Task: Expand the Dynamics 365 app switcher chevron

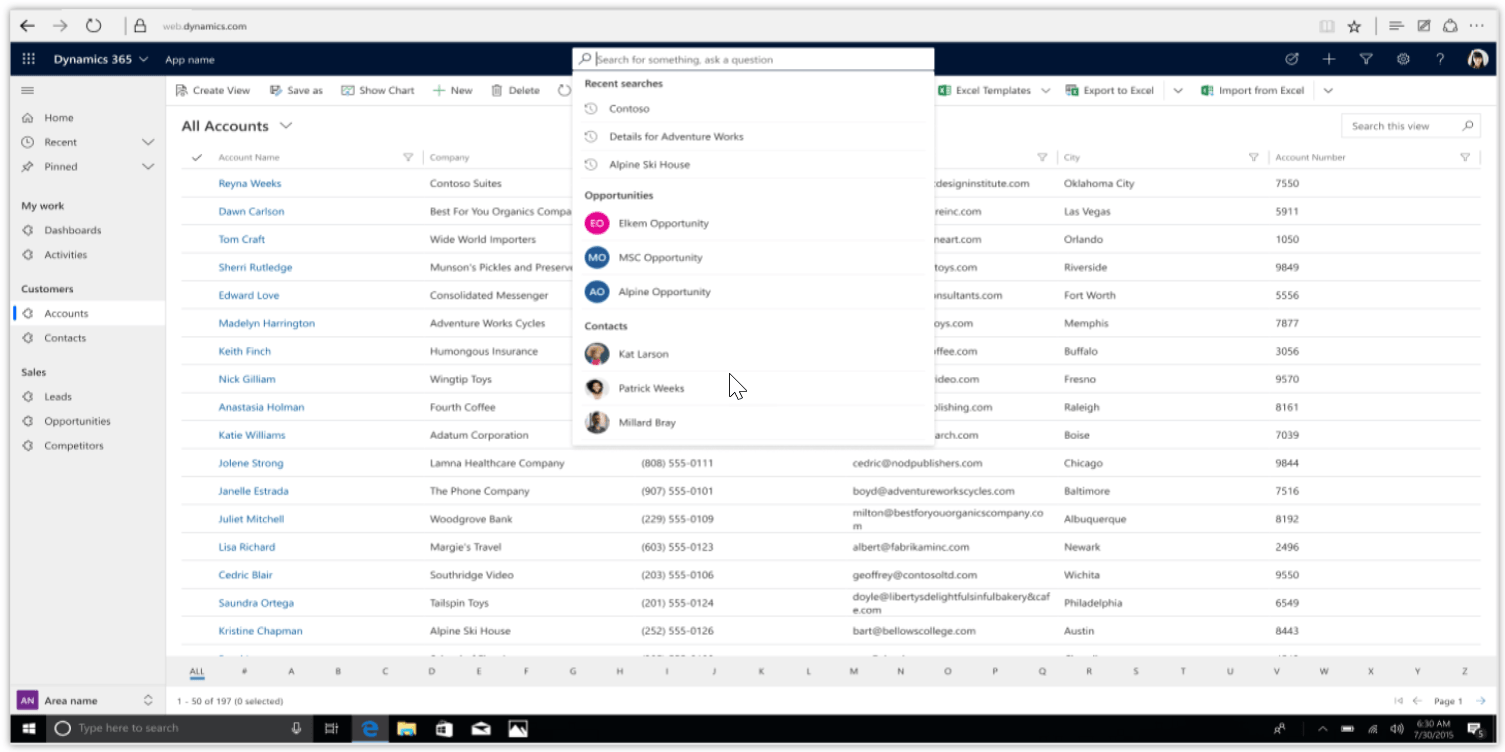Action: [x=144, y=59]
